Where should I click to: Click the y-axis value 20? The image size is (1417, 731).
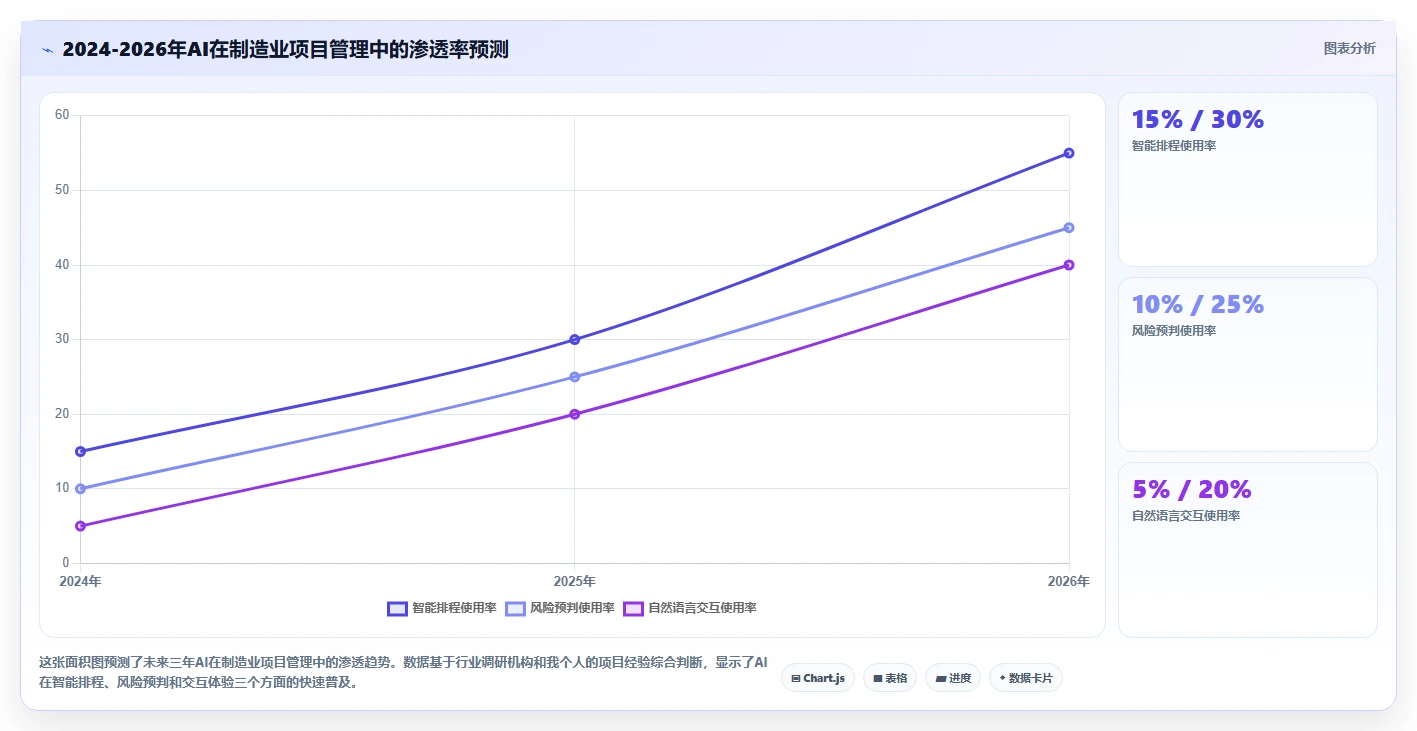[62, 414]
